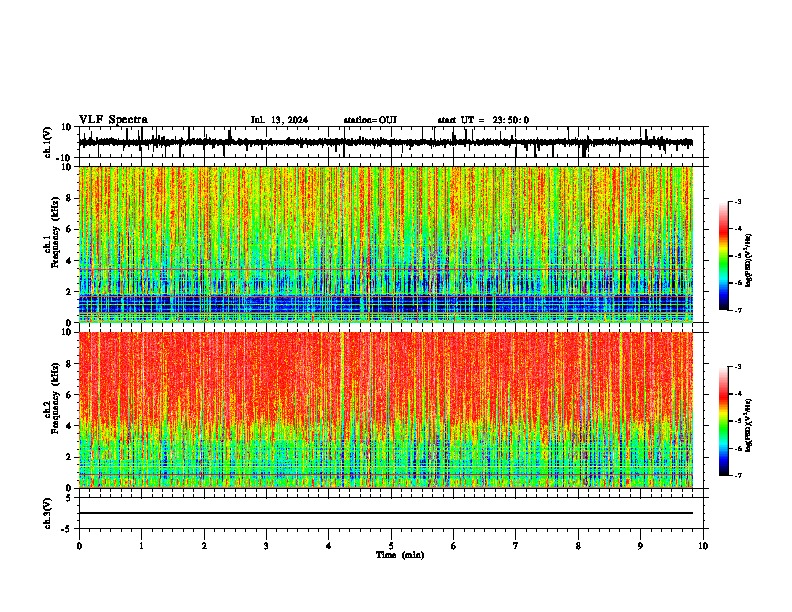Click time axis tick label '8'

pos(578,546)
